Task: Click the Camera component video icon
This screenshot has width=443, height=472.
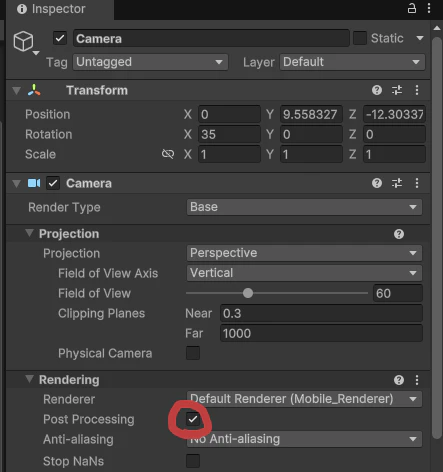Action: pyautogui.click(x=34, y=183)
